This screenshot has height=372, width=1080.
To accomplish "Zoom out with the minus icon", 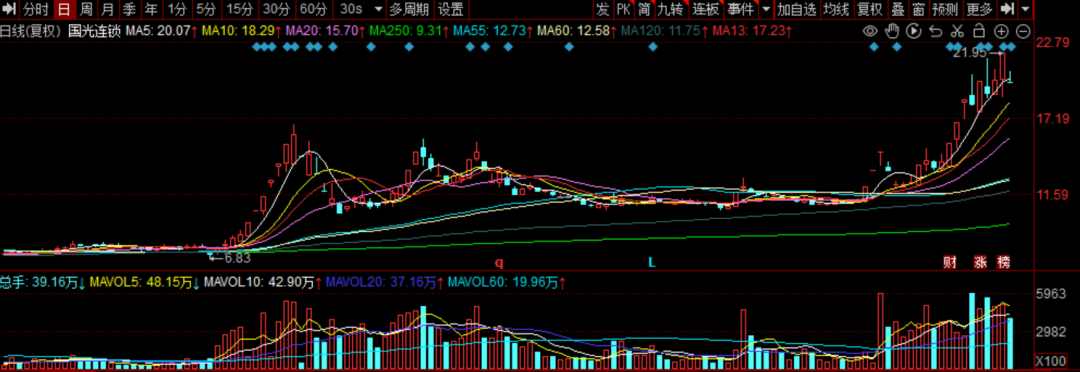I will click(x=1023, y=31).
